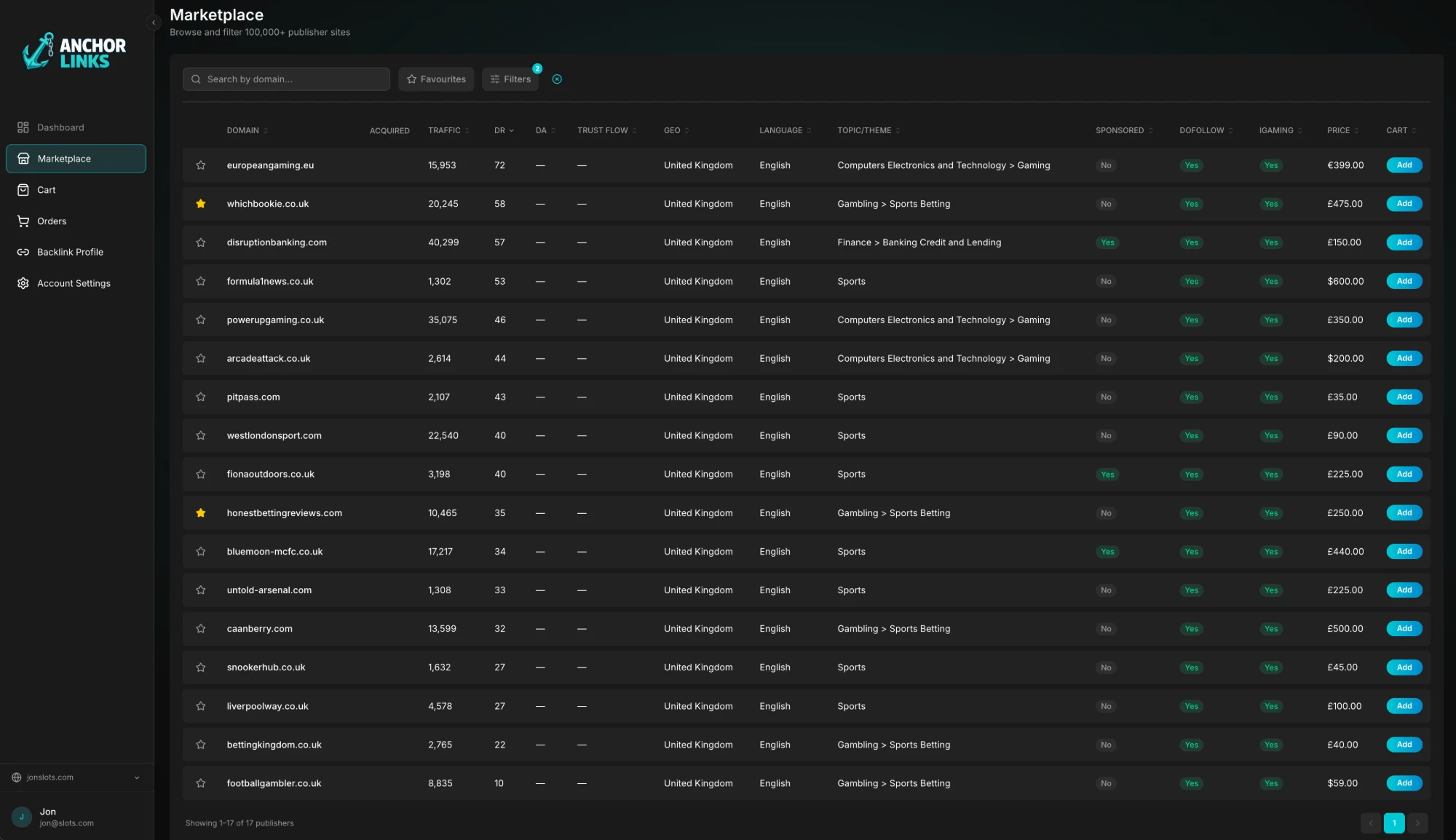Star westlondonsport.com row
The image size is (1456, 840).
point(201,435)
